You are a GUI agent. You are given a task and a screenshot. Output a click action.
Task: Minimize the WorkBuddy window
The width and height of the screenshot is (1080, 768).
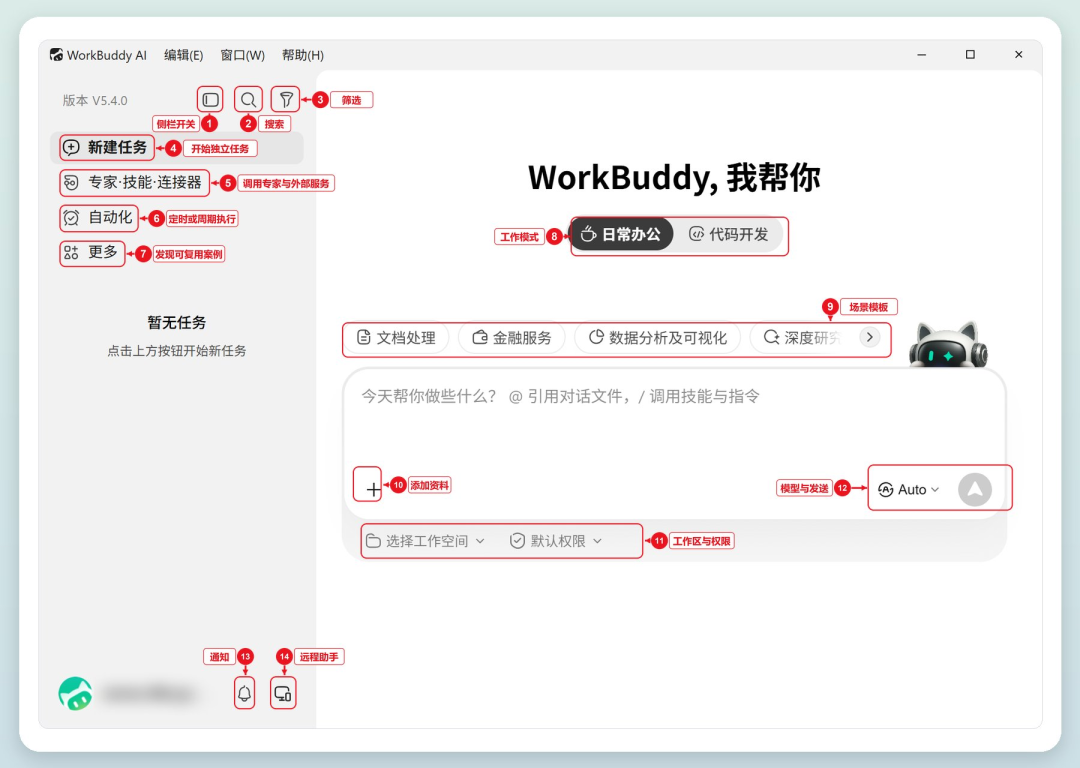click(x=922, y=54)
